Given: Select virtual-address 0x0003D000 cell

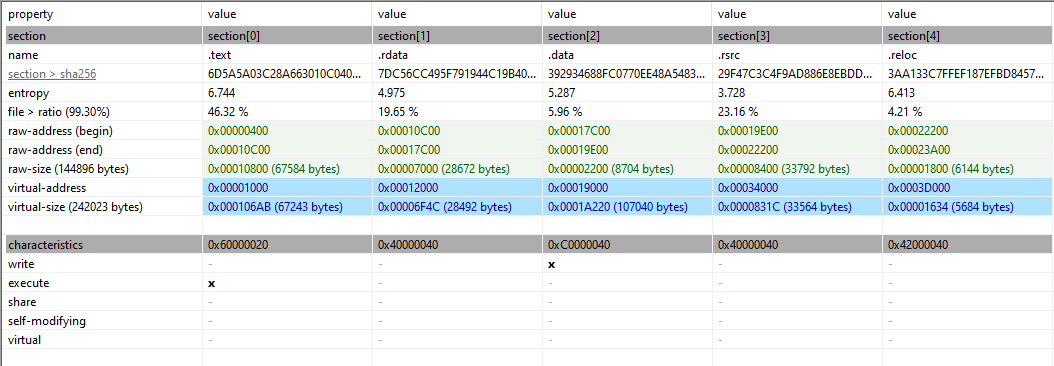Looking at the screenshot, I should click(968, 188).
